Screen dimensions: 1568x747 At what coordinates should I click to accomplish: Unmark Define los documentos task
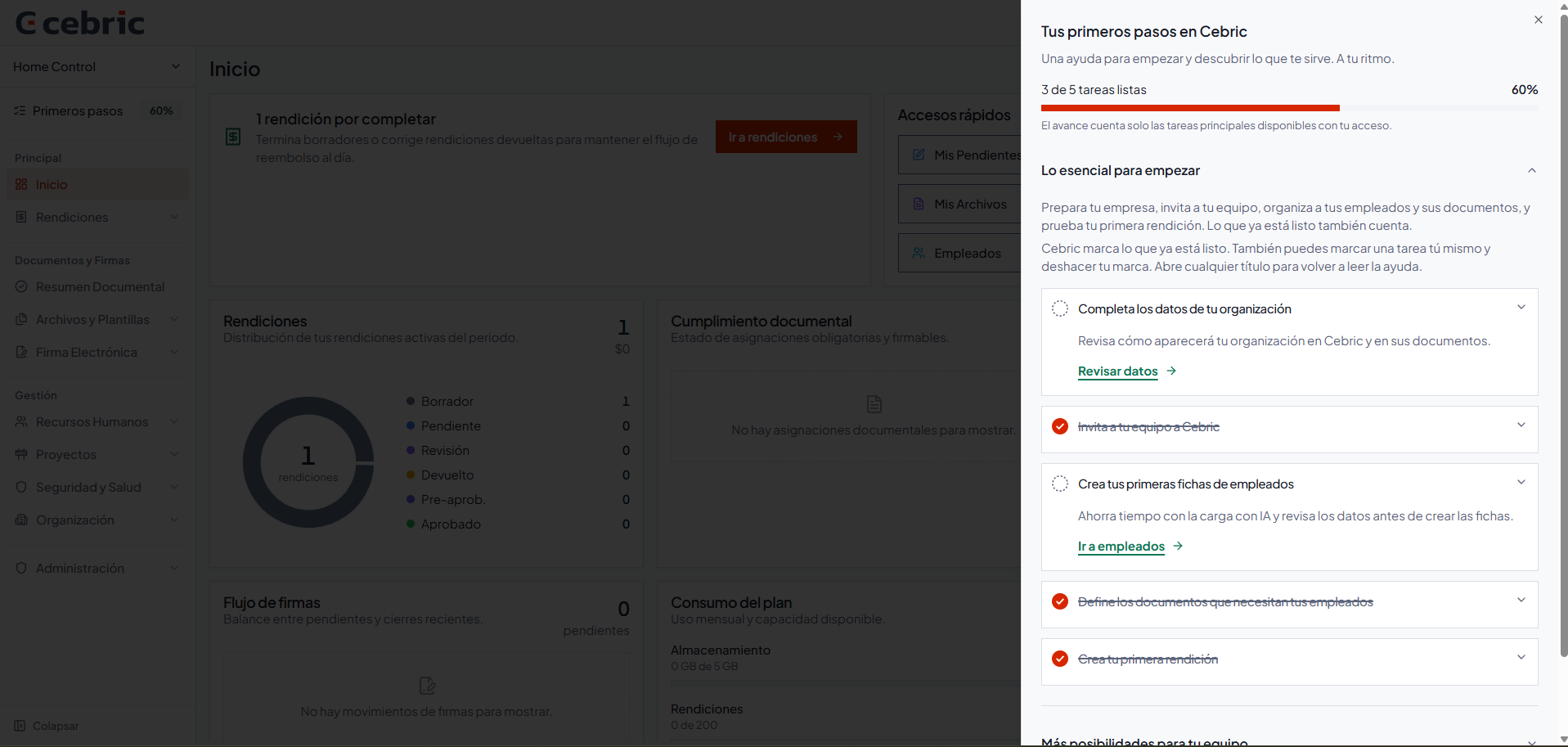[1059, 601]
